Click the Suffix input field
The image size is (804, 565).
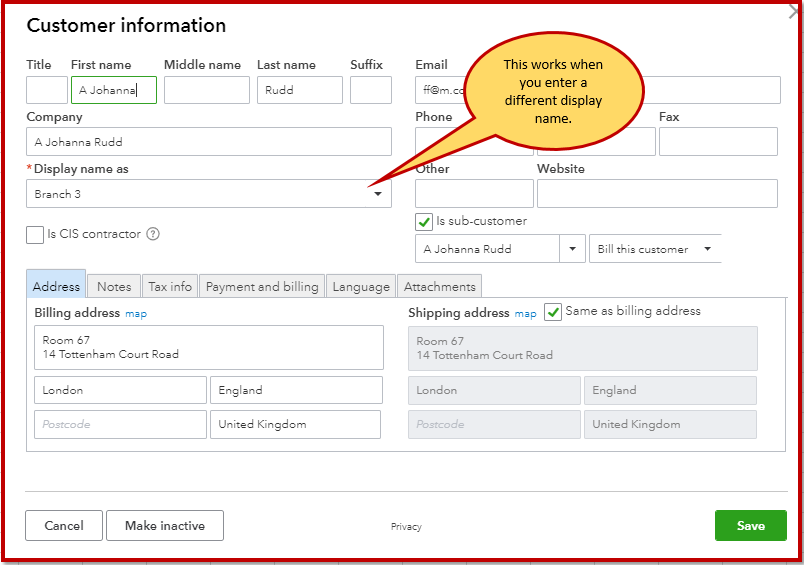click(371, 90)
